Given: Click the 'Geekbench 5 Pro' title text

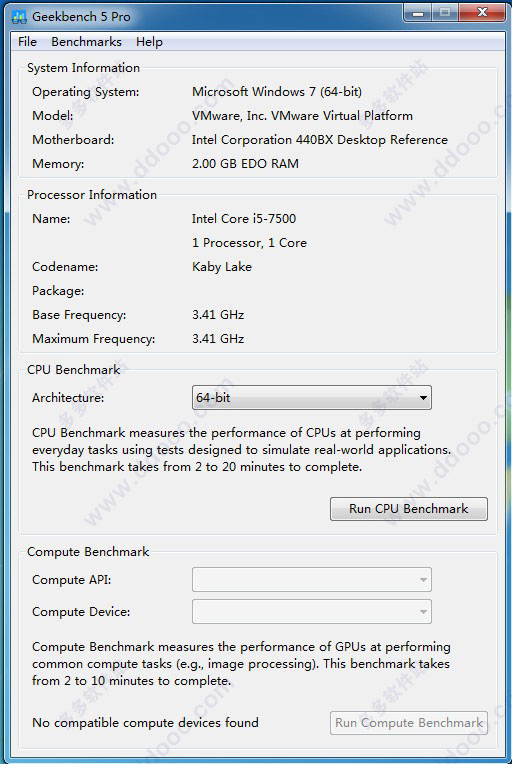Looking at the screenshot, I should coord(81,17).
